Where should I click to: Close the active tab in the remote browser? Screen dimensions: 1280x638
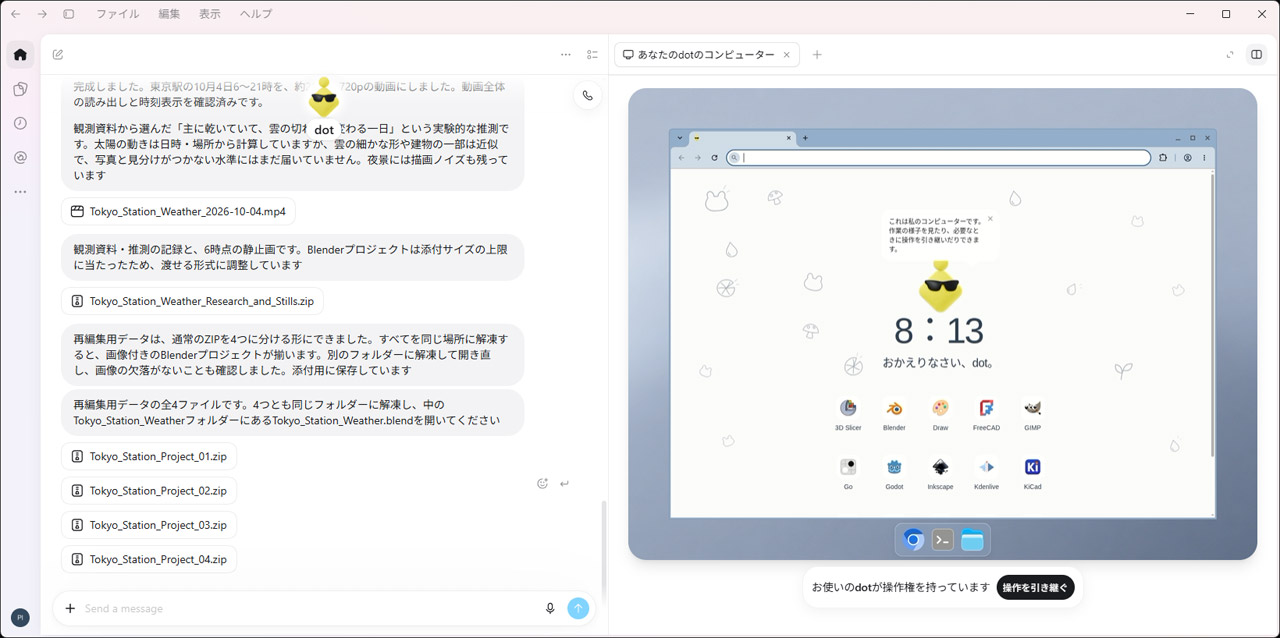788,138
